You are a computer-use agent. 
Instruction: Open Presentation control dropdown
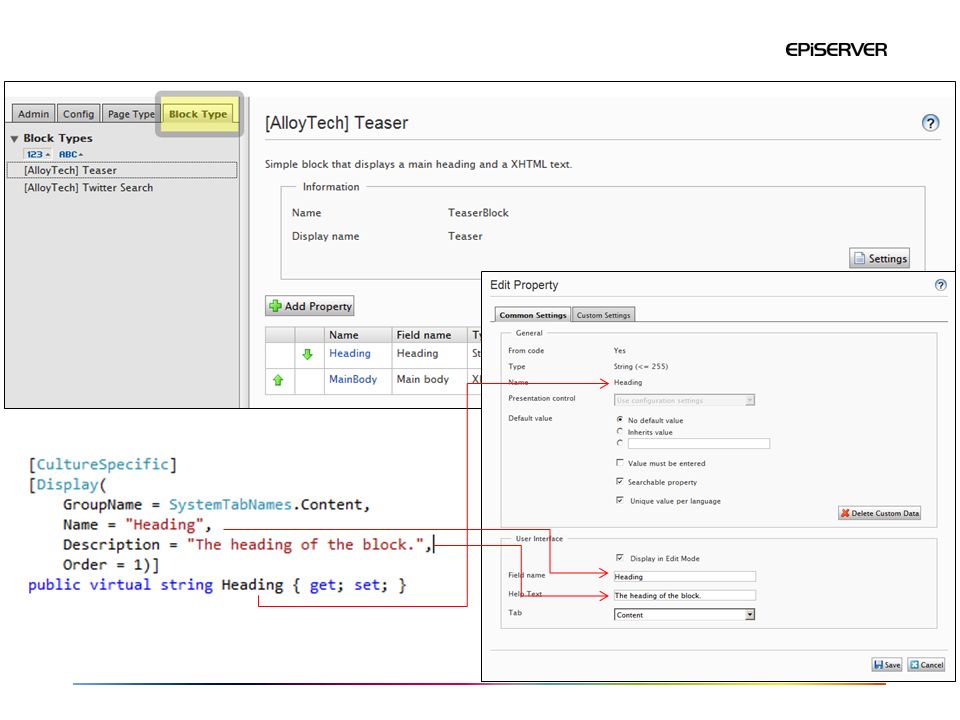pos(684,400)
